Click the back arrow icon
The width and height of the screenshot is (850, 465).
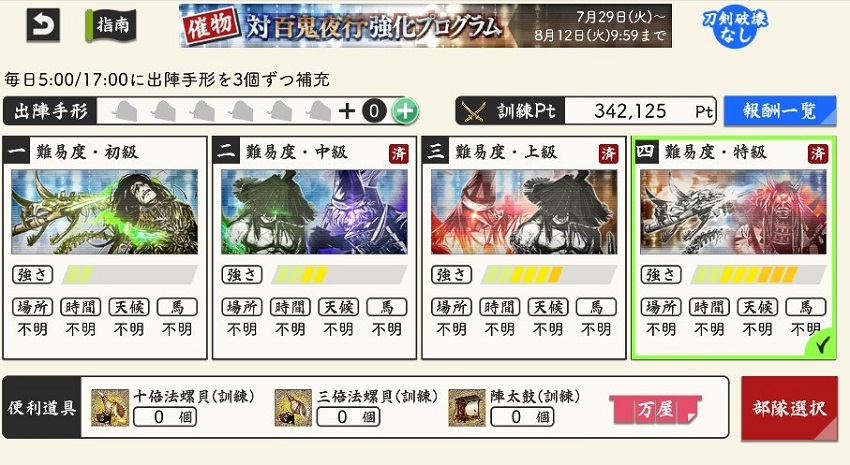click(x=43, y=25)
